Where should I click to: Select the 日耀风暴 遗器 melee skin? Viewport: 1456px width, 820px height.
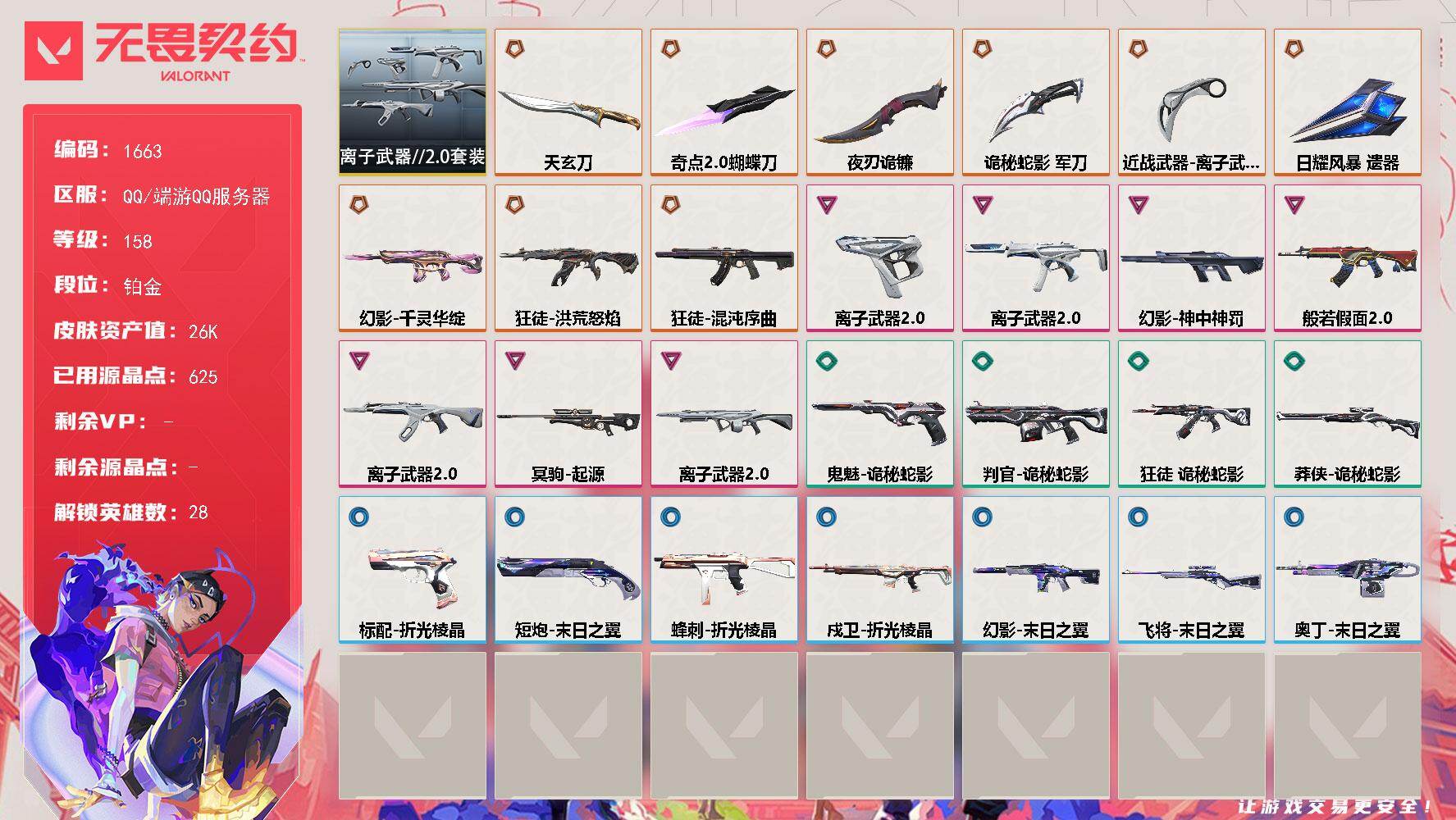coord(1348,102)
